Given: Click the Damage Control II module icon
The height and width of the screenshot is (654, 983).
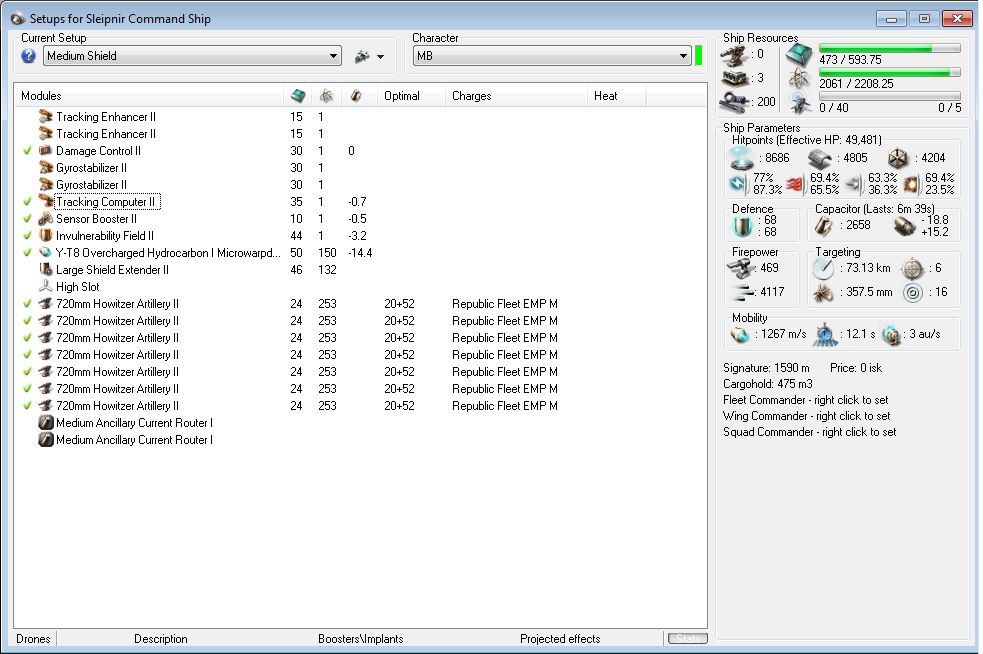Looking at the screenshot, I should pos(45,150).
